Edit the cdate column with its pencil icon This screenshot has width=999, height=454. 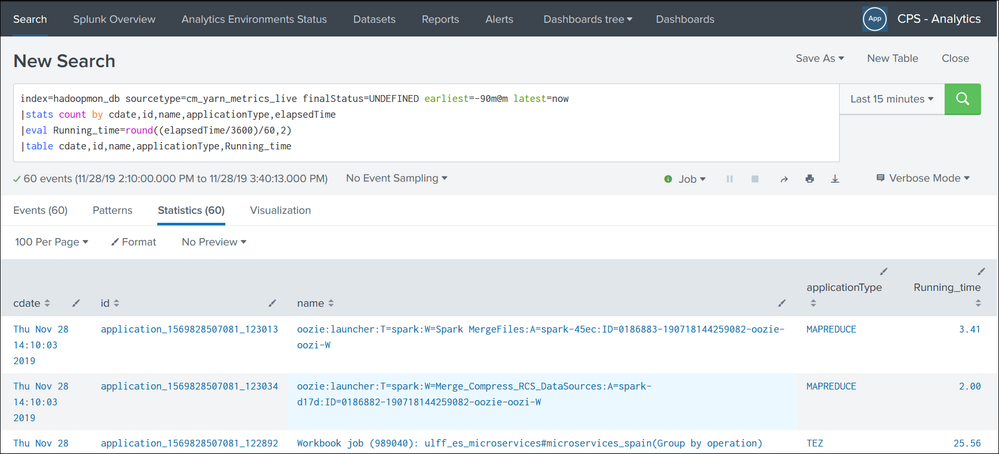tap(76, 304)
